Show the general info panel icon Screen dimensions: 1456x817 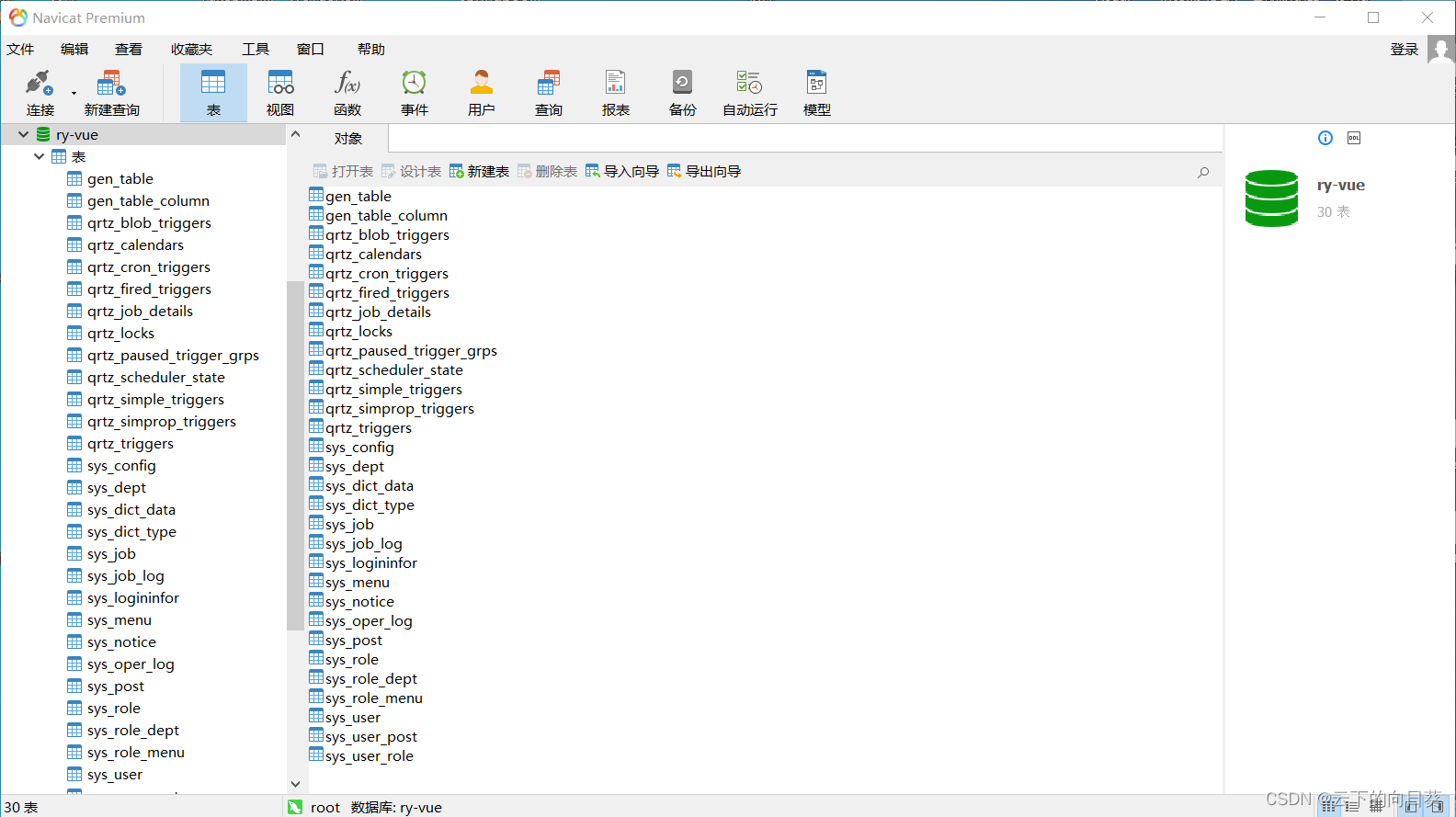coord(1325,138)
